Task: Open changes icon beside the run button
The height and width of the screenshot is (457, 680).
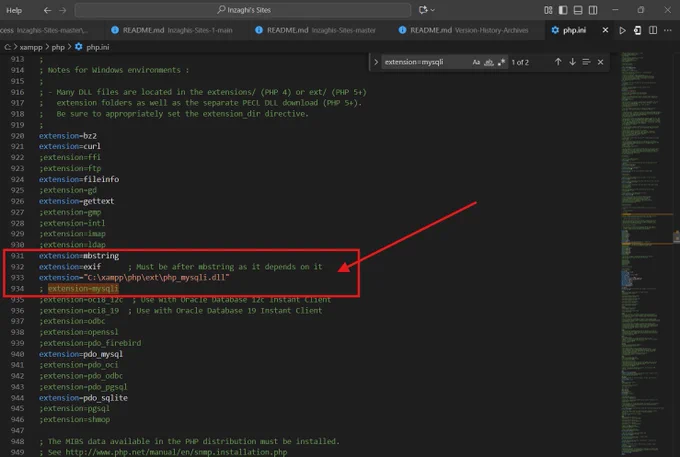Action: 638,30
